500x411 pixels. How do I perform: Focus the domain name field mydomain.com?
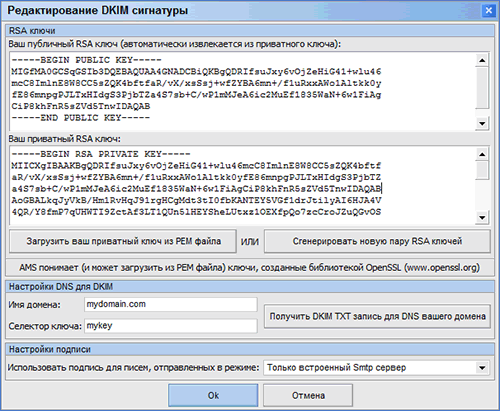click(171, 304)
